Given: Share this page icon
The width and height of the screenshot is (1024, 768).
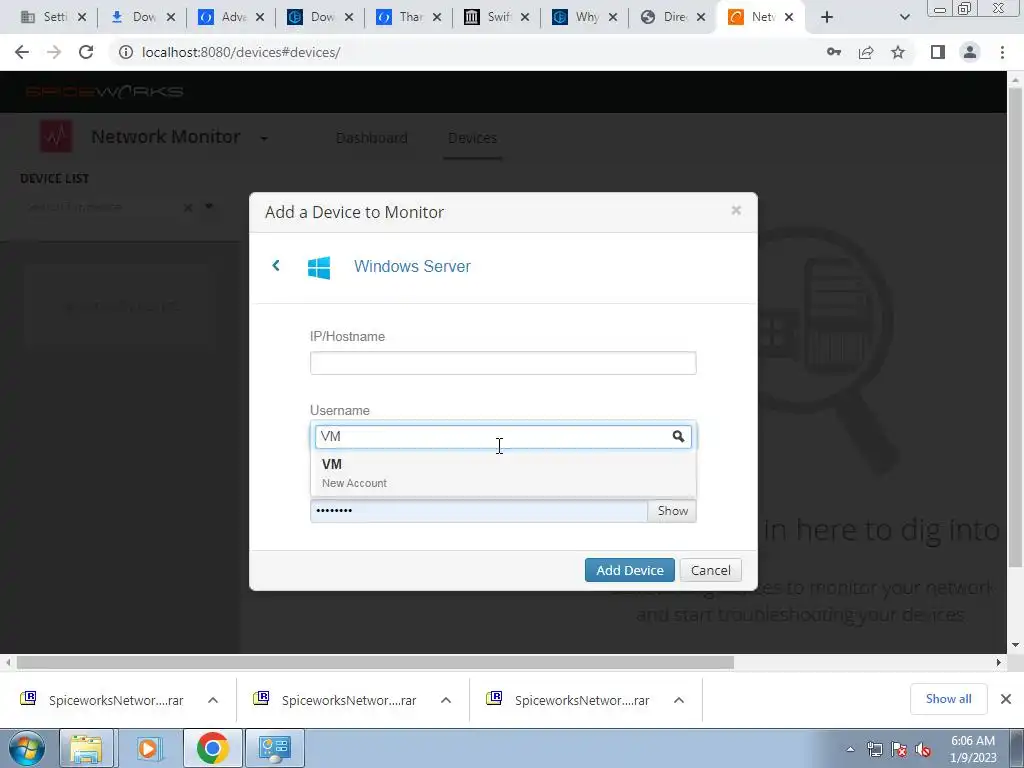Looking at the screenshot, I should pyautogui.click(x=866, y=52).
